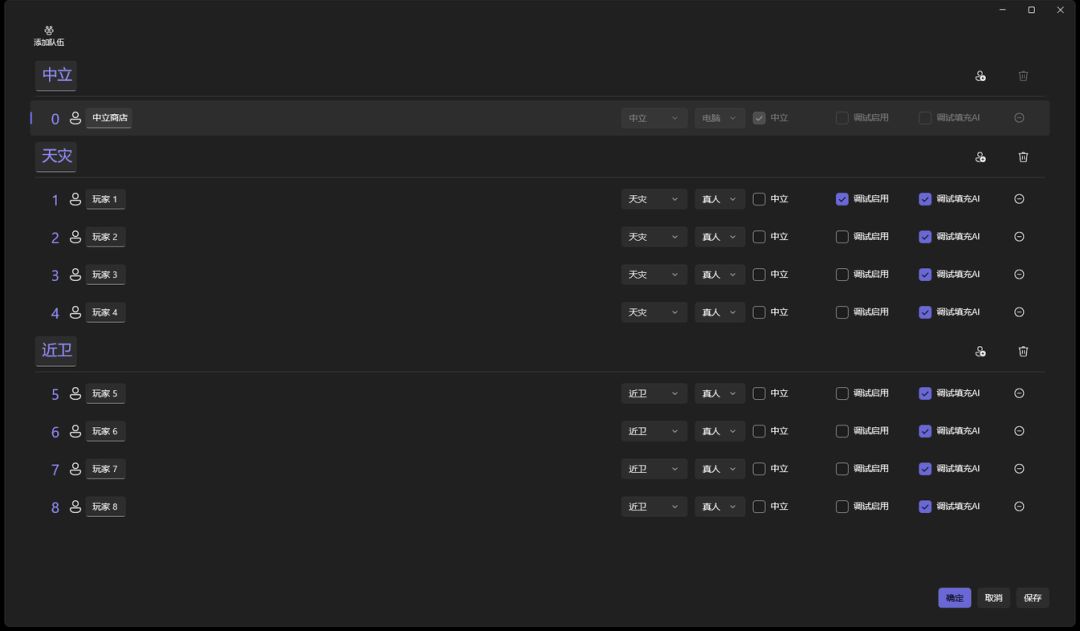Click the 保存 save button
Screen dimensions: 1080x631
pos(1032,598)
